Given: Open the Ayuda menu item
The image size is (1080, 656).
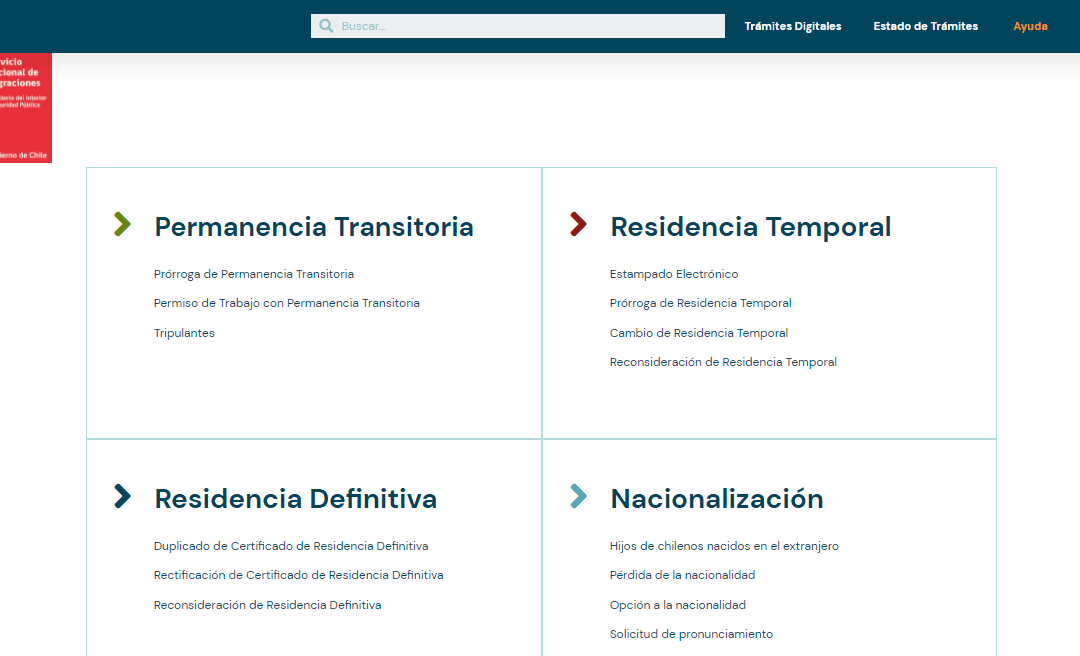Looking at the screenshot, I should coord(1030,26).
